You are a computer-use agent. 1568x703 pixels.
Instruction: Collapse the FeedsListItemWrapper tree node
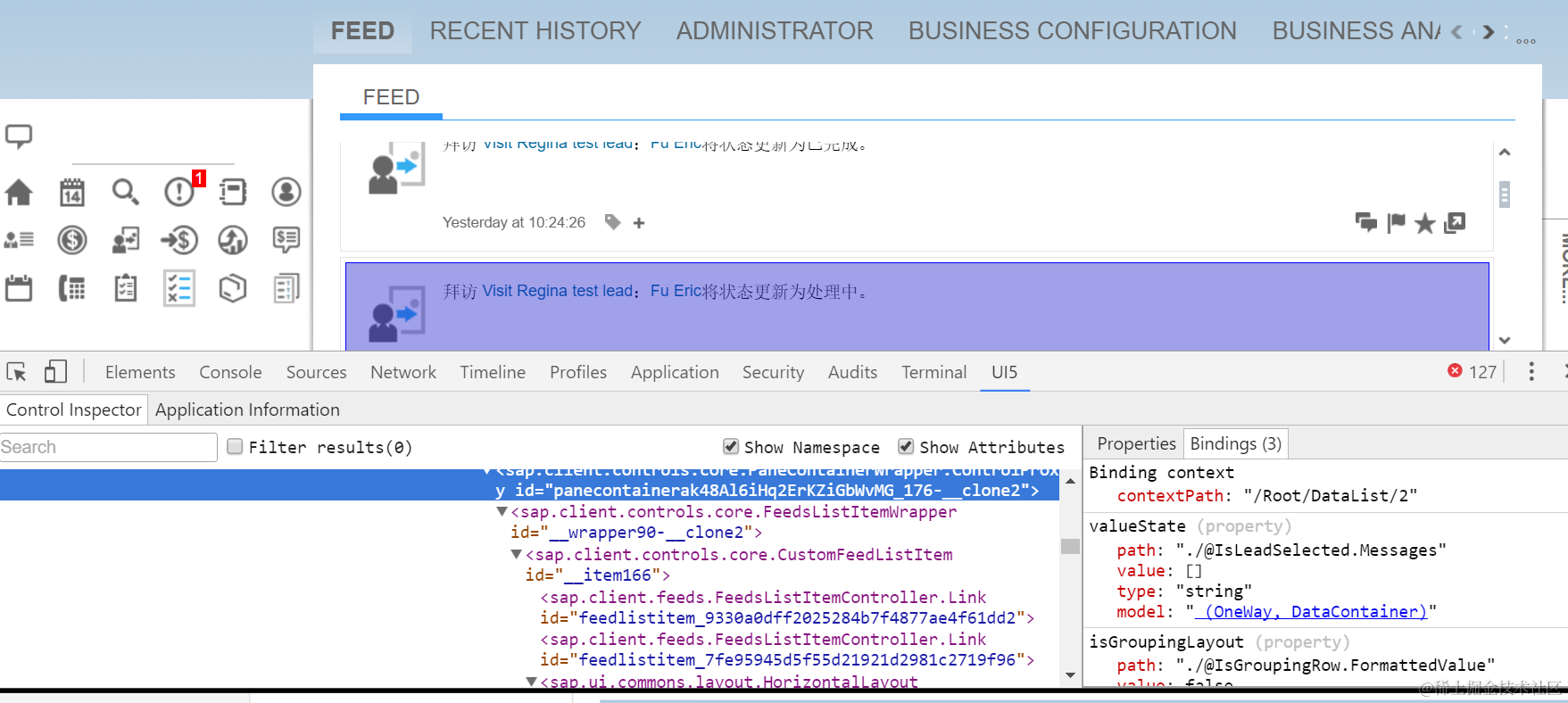click(x=502, y=512)
